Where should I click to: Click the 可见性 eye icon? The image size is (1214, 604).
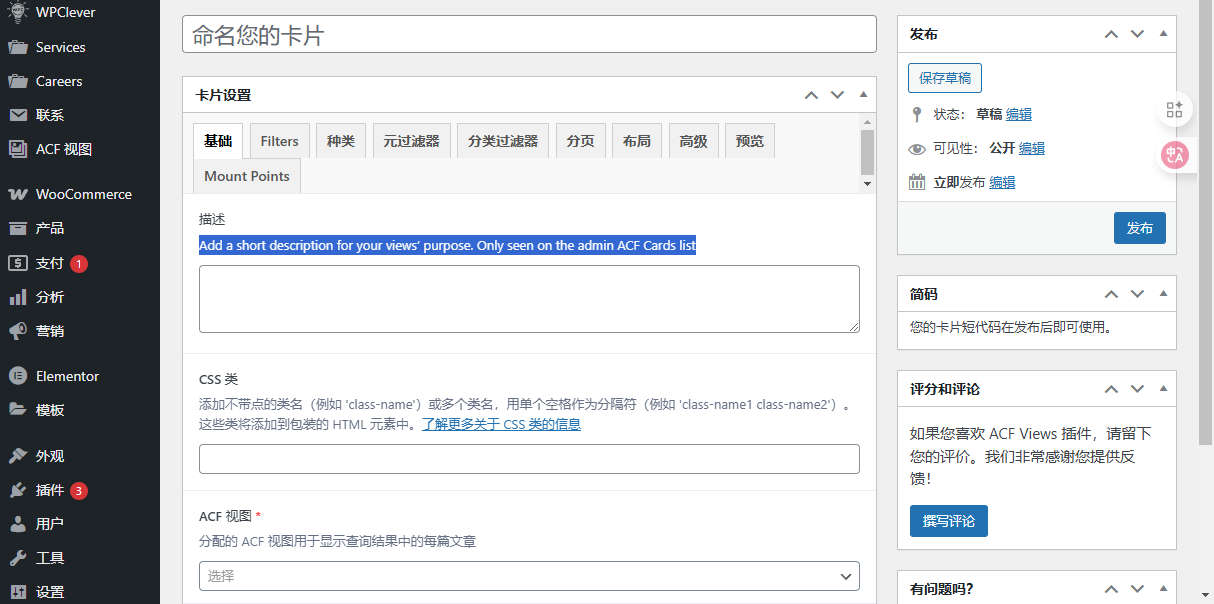pos(917,149)
